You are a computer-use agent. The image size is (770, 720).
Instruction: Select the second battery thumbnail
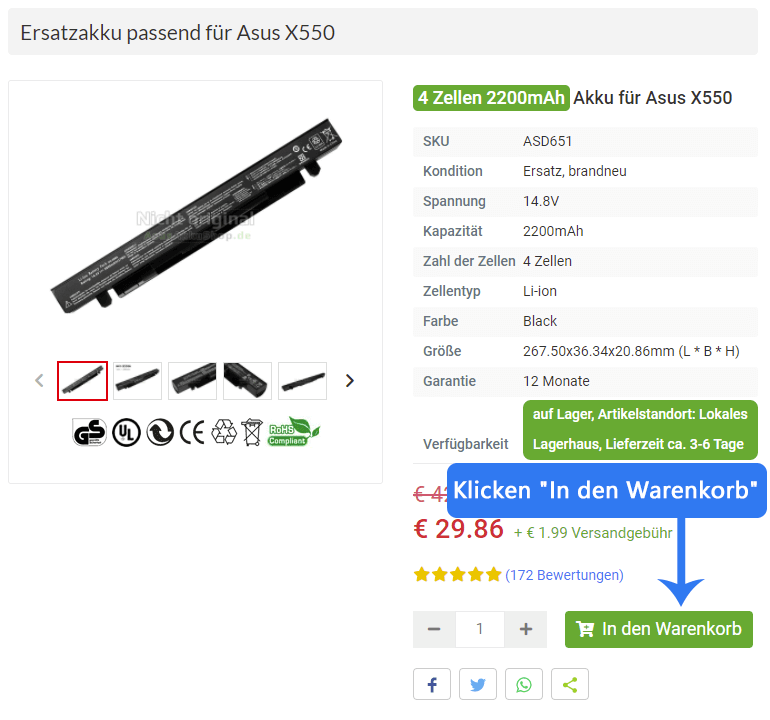tap(138, 381)
